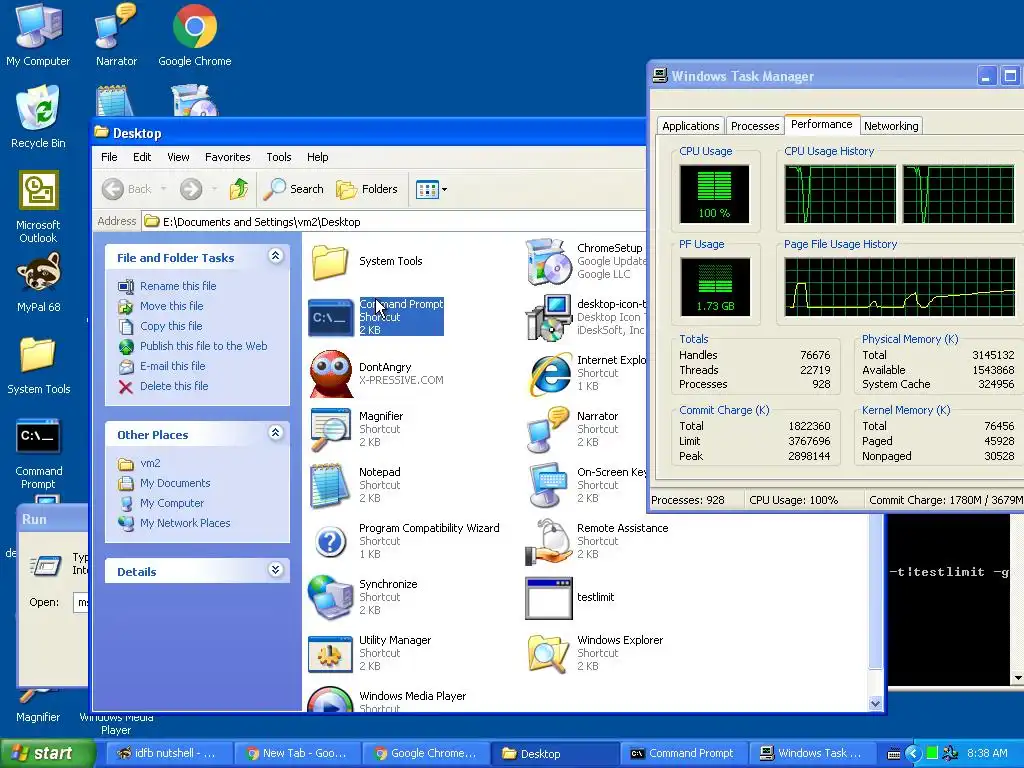This screenshot has width=1024, height=768.
Task: Switch to Task Manager Processes tab
Action: [755, 126]
